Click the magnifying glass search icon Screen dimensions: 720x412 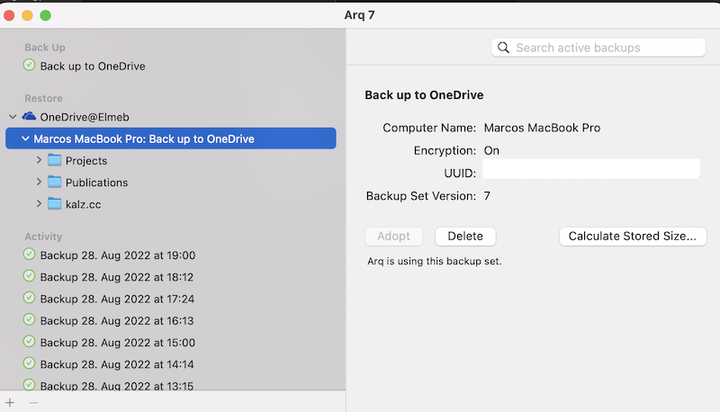coord(503,48)
